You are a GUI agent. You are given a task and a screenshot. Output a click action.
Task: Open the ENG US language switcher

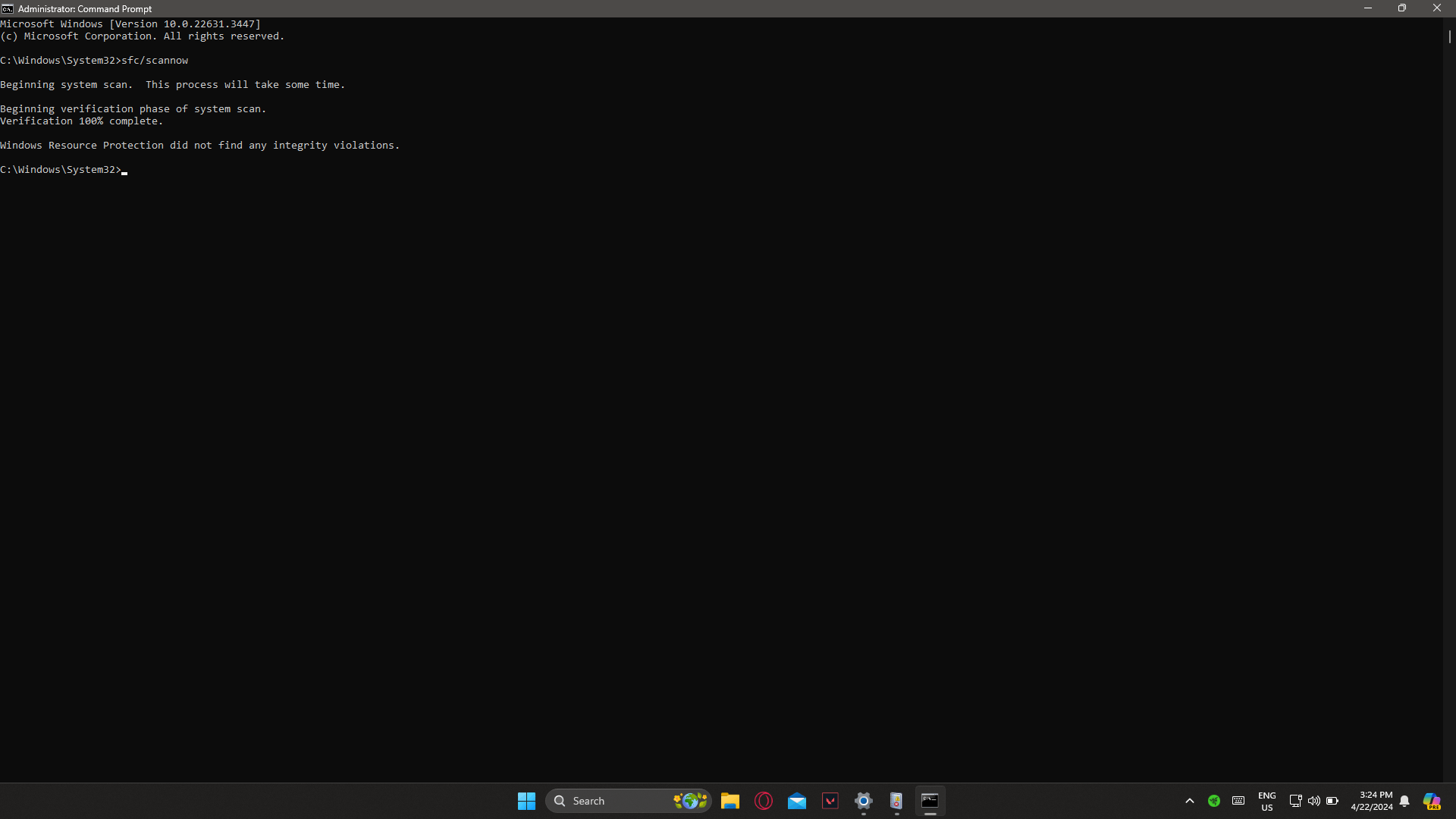coord(1267,801)
